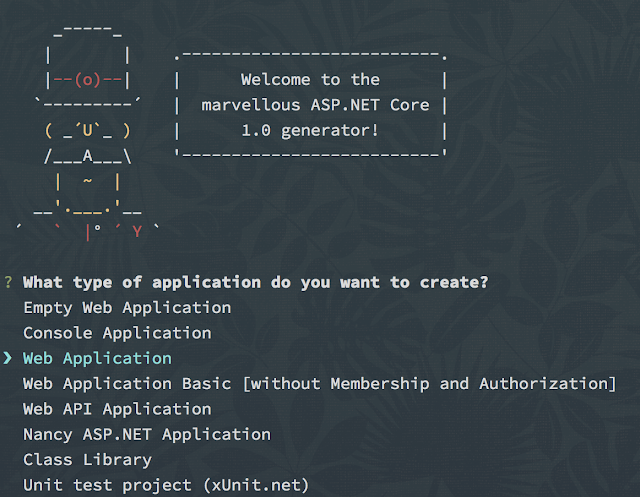Choose the Web API Application option
Viewport: 640px width, 497px height.
pos(117,409)
